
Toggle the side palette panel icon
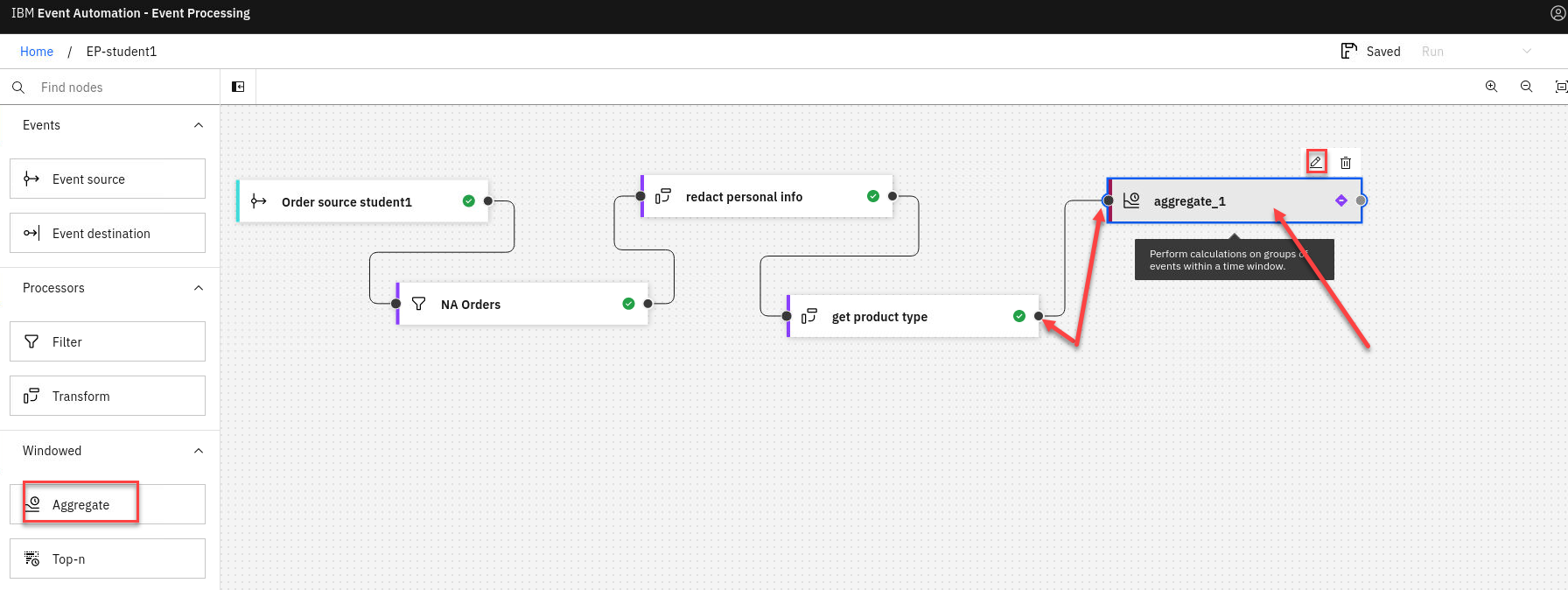(x=238, y=87)
